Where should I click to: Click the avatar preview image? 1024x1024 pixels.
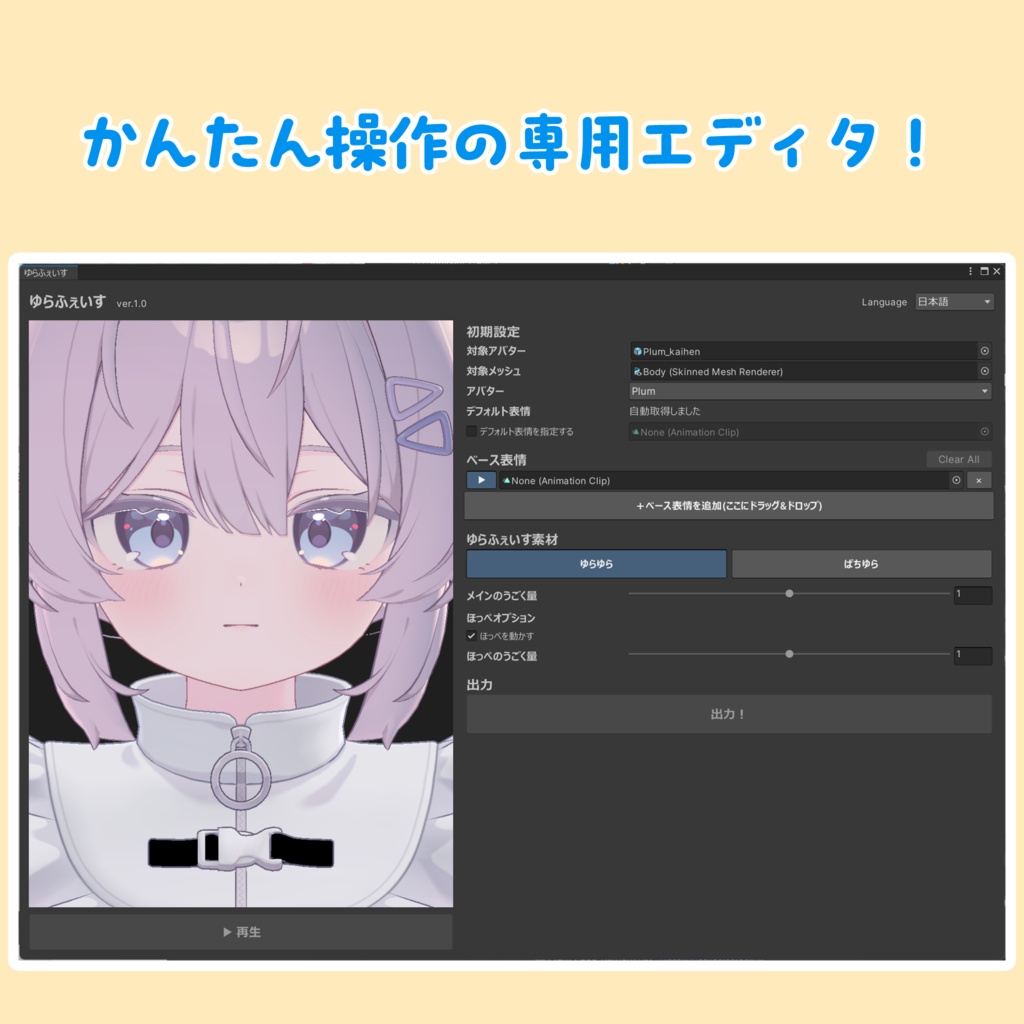pos(241,613)
